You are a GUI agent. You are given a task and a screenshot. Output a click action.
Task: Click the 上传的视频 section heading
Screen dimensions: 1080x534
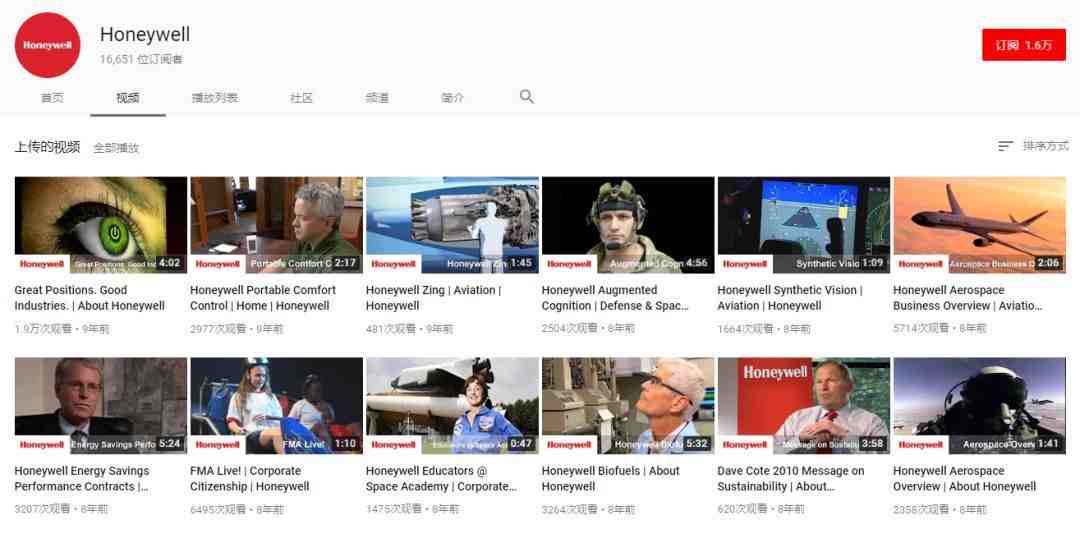point(48,147)
